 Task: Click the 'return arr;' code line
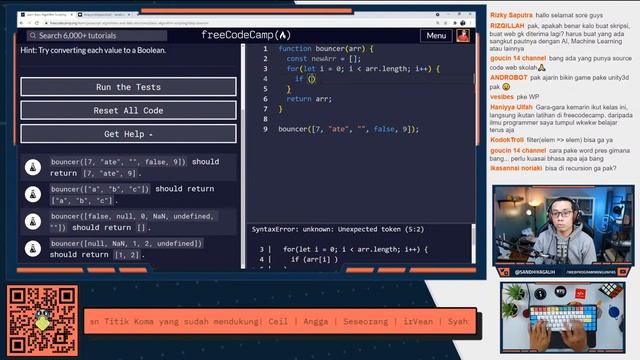(309, 99)
